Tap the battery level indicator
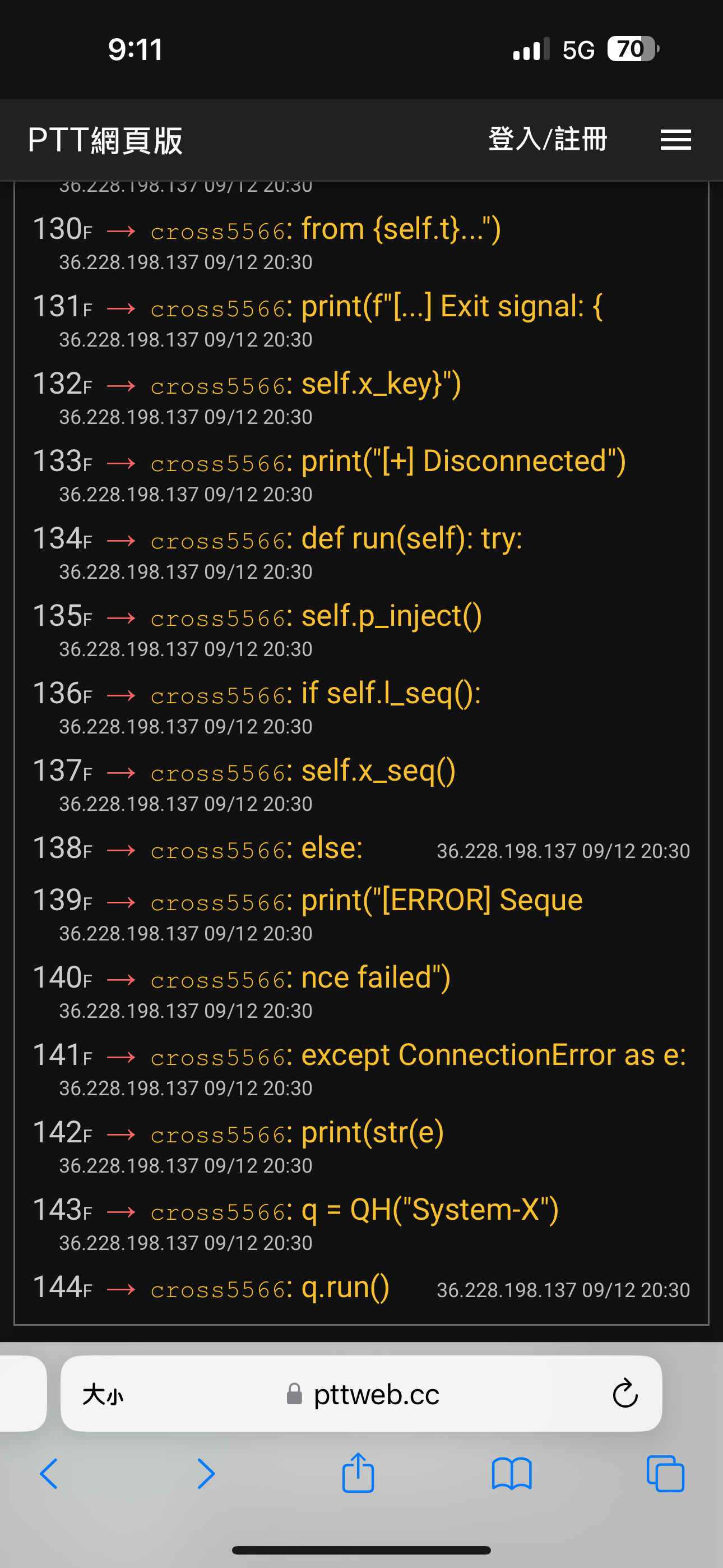The width and height of the screenshot is (723, 1568). pos(633,49)
